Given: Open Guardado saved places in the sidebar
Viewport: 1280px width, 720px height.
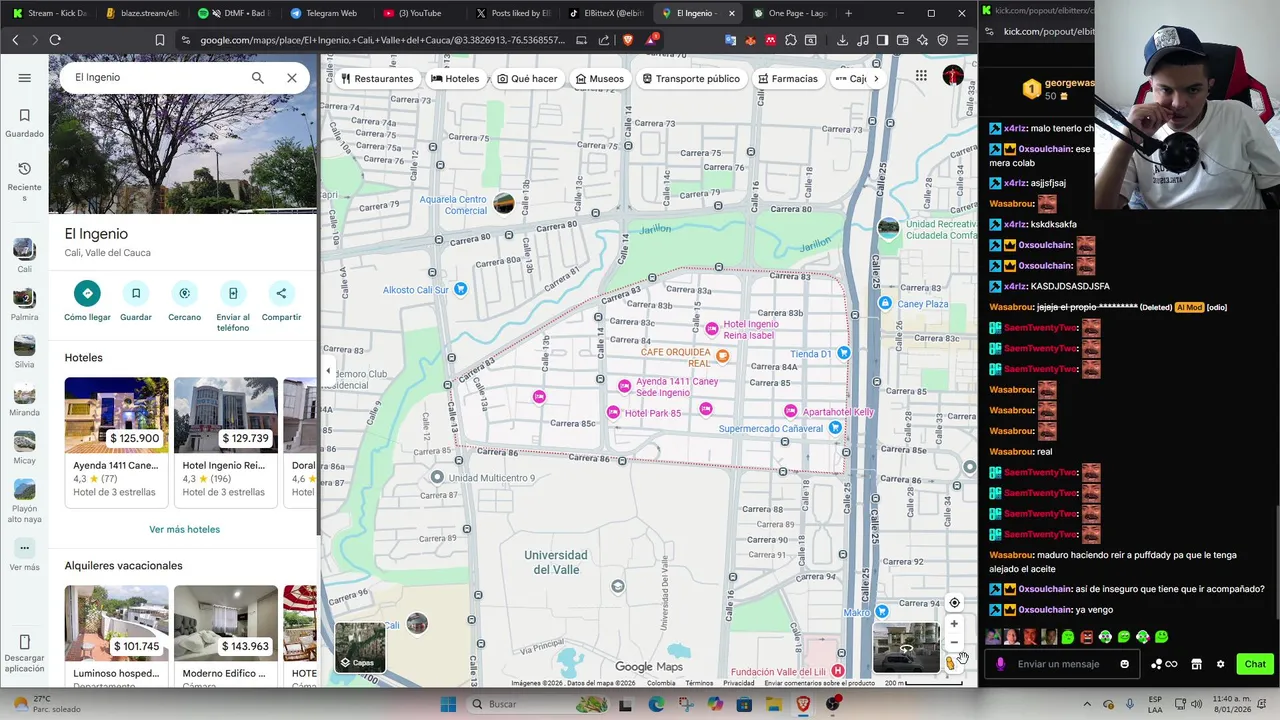Looking at the screenshot, I should click(x=24, y=123).
